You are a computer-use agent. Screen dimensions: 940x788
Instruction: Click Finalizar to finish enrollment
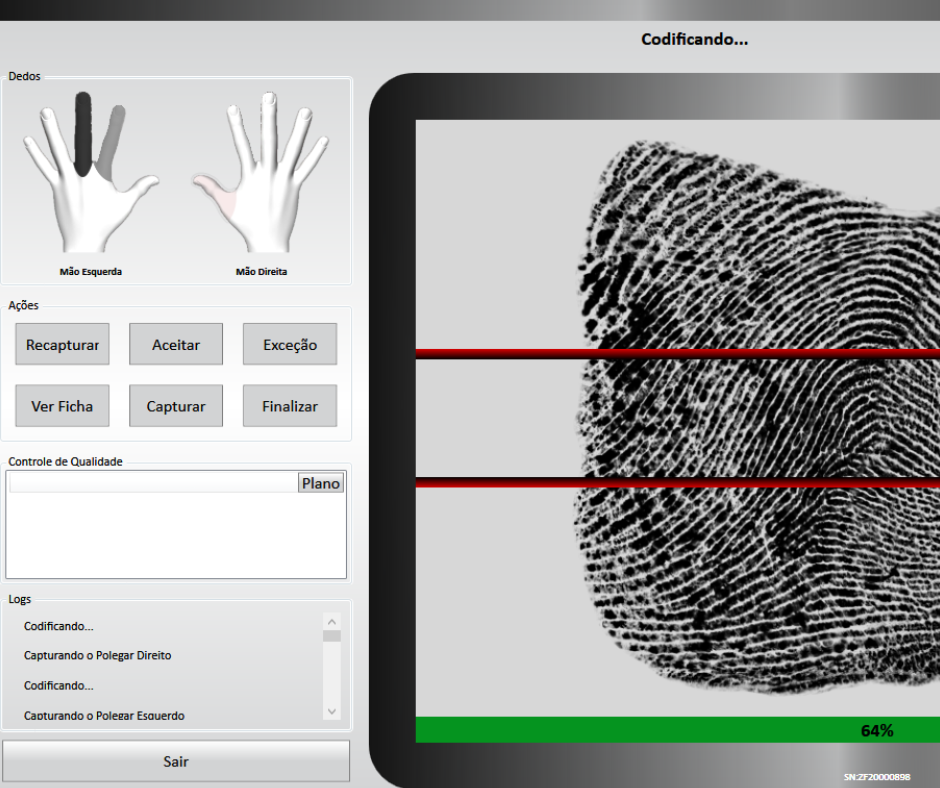point(290,406)
